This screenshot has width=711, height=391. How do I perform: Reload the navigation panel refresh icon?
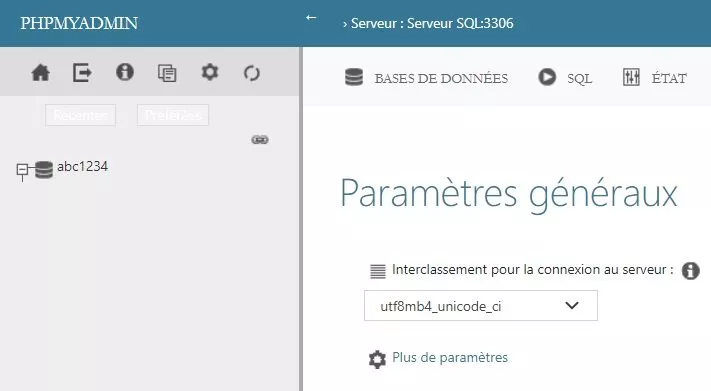[x=252, y=73]
